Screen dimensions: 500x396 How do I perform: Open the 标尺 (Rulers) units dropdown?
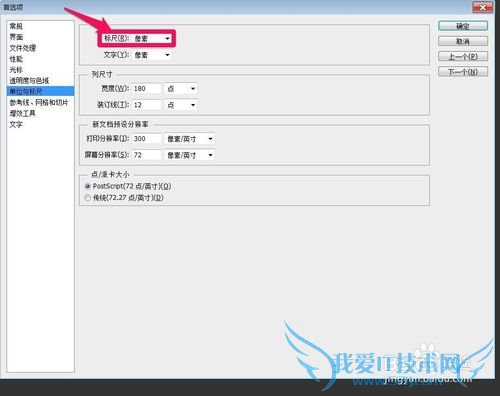[x=152, y=39]
